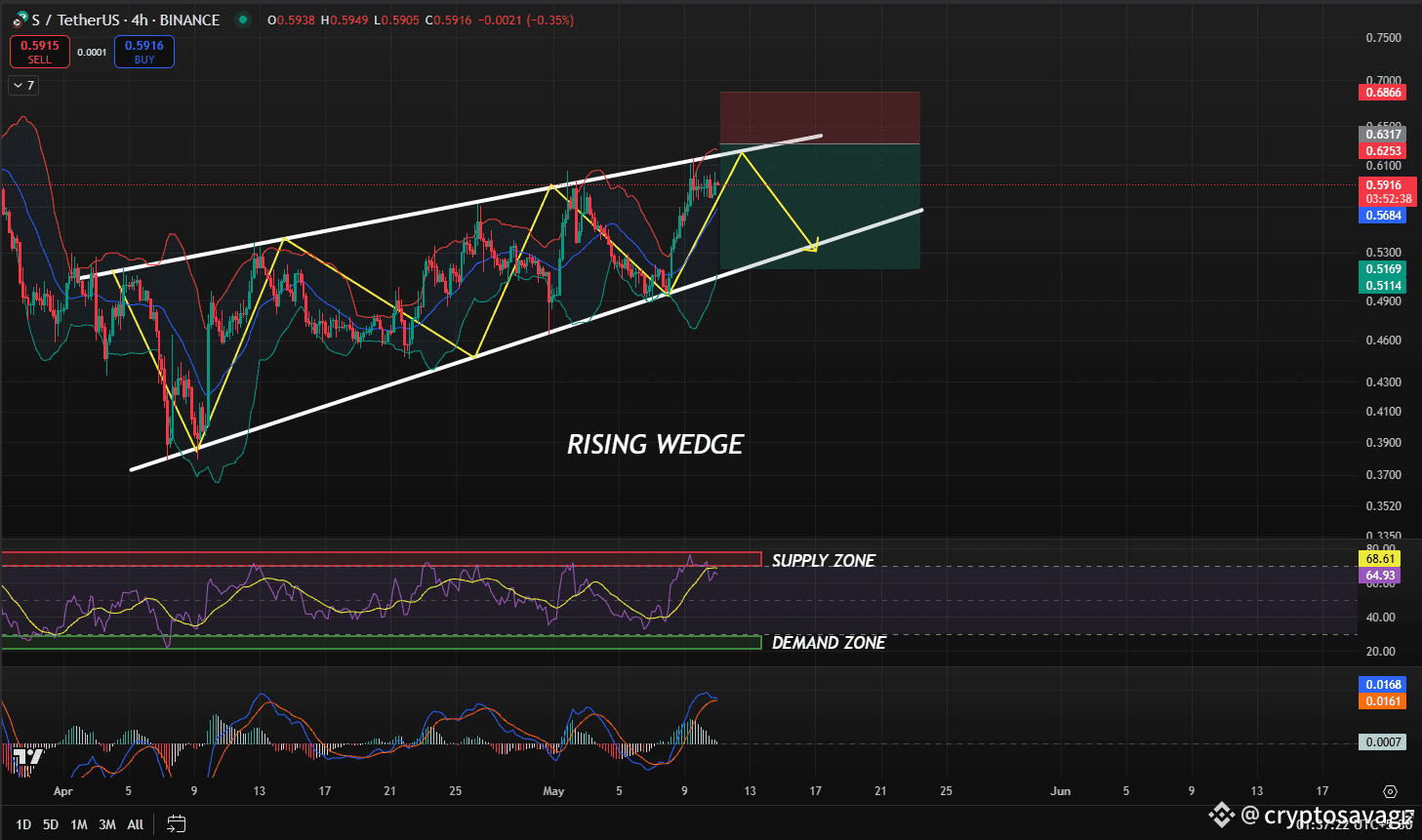The image size is (1422, 840).
Task: Select the 5D time range
Action: click(51, 824)
